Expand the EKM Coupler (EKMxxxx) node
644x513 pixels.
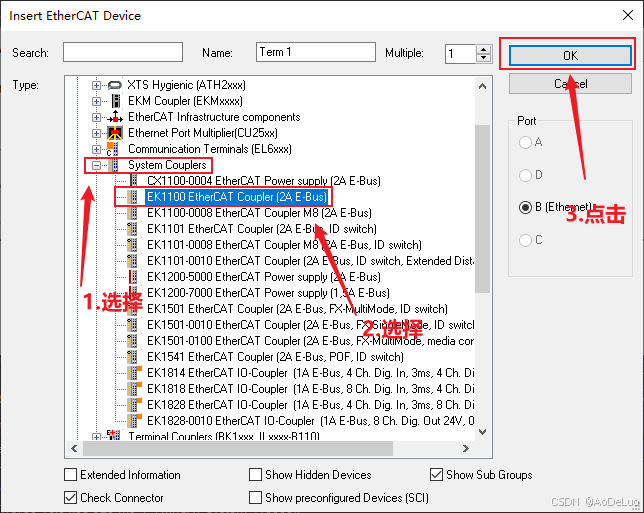pyautogui.click(x=96, y=101)
